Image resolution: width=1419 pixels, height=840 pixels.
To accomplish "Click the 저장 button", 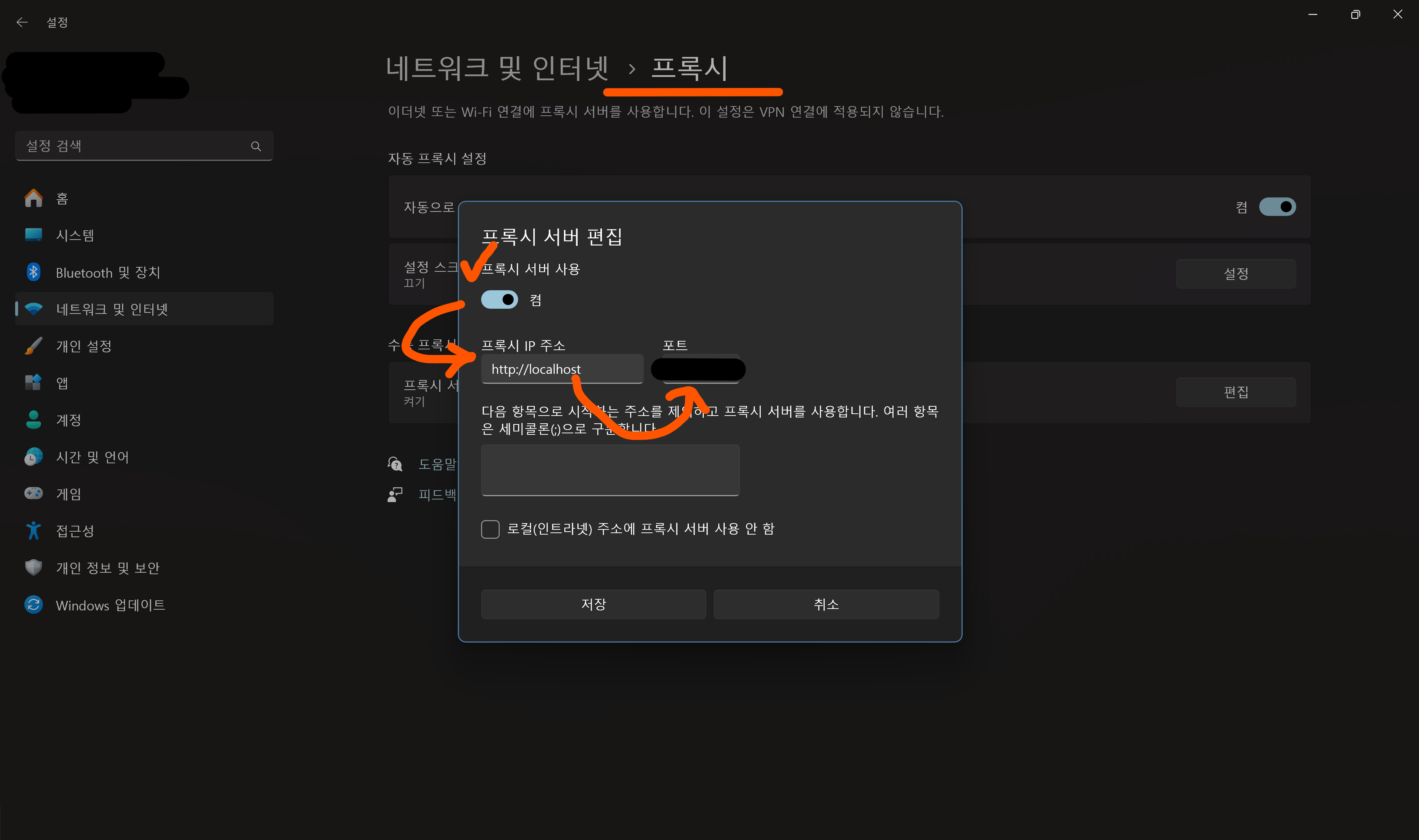I will [x=593, y=604].
